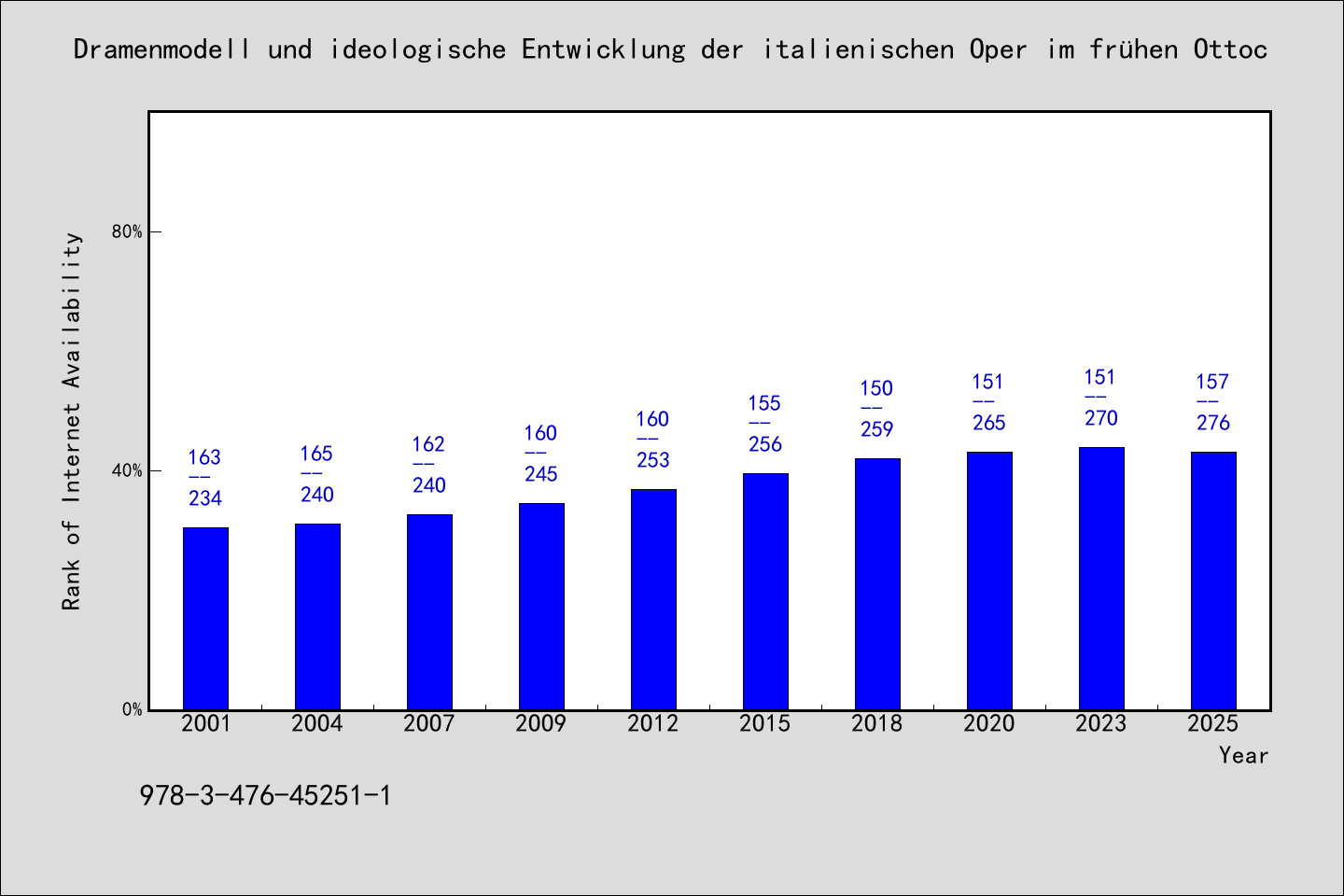Select the blue bar for 2007
The height and width of the screenshot is (896, 1344).
429,611
